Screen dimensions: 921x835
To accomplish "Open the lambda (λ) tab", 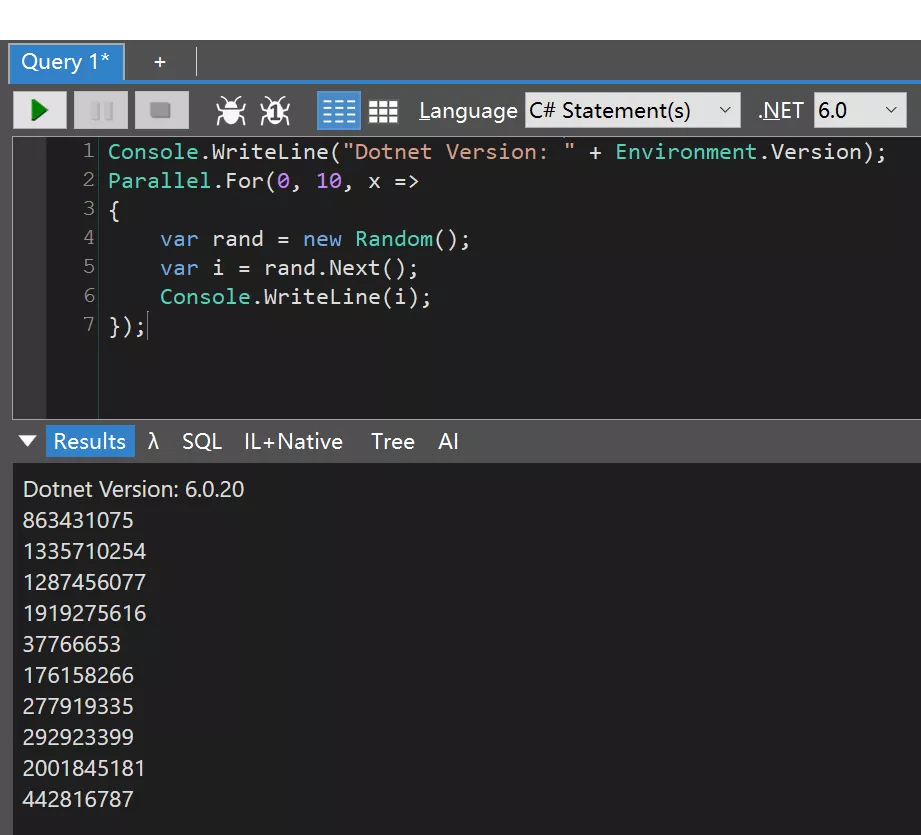I will click(153, 441).
